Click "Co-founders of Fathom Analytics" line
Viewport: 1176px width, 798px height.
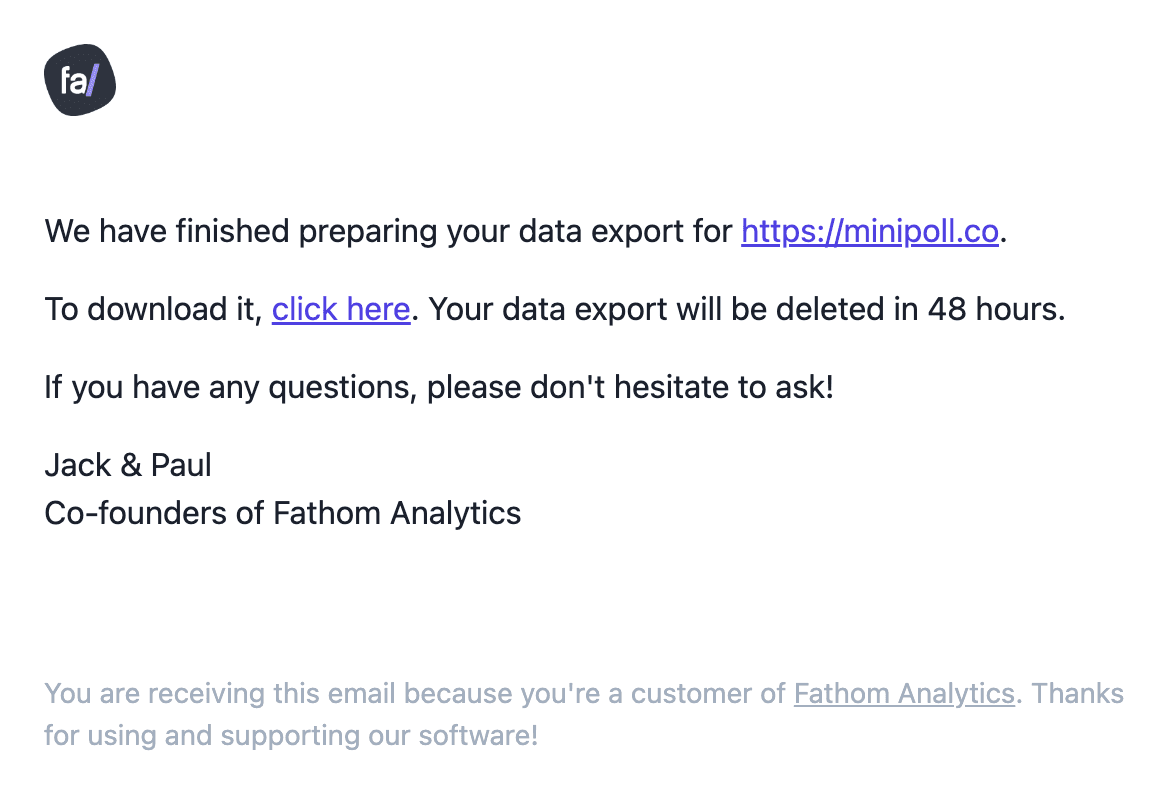283,514
